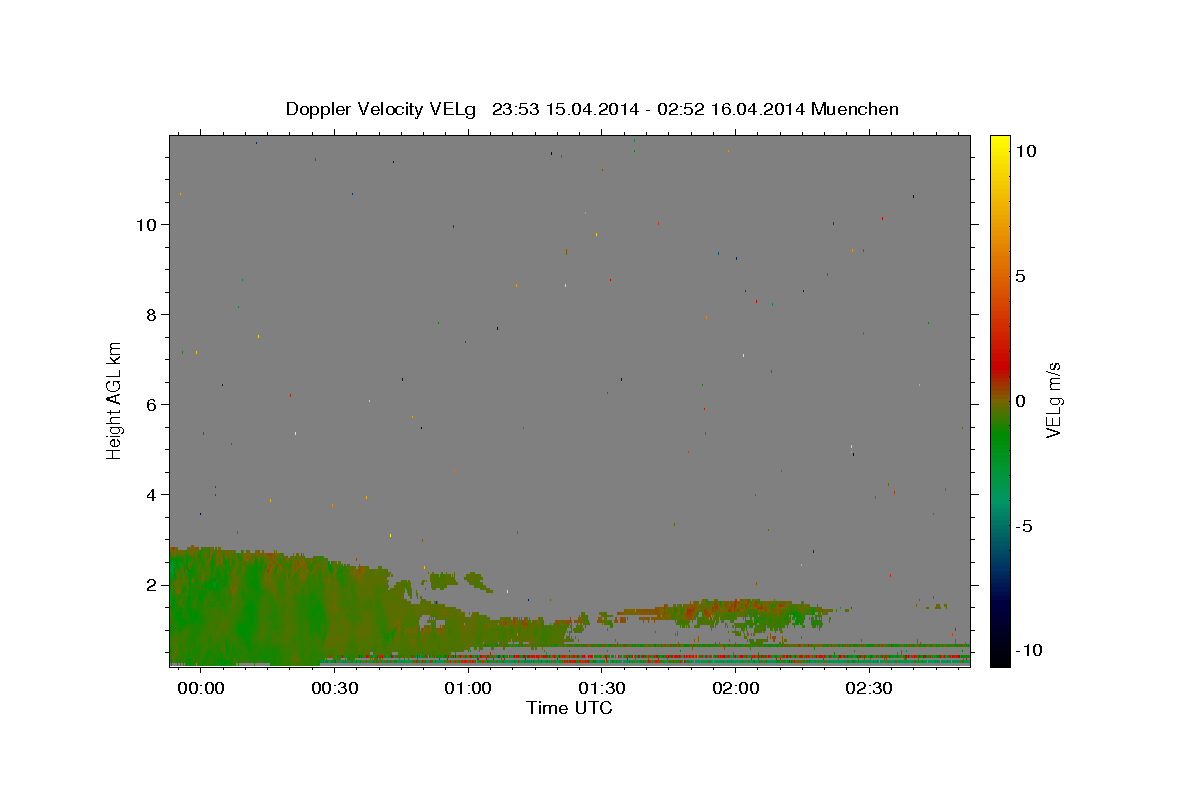
Task: Pick the black bottom of the colorbar
Action: pos(999,655)
